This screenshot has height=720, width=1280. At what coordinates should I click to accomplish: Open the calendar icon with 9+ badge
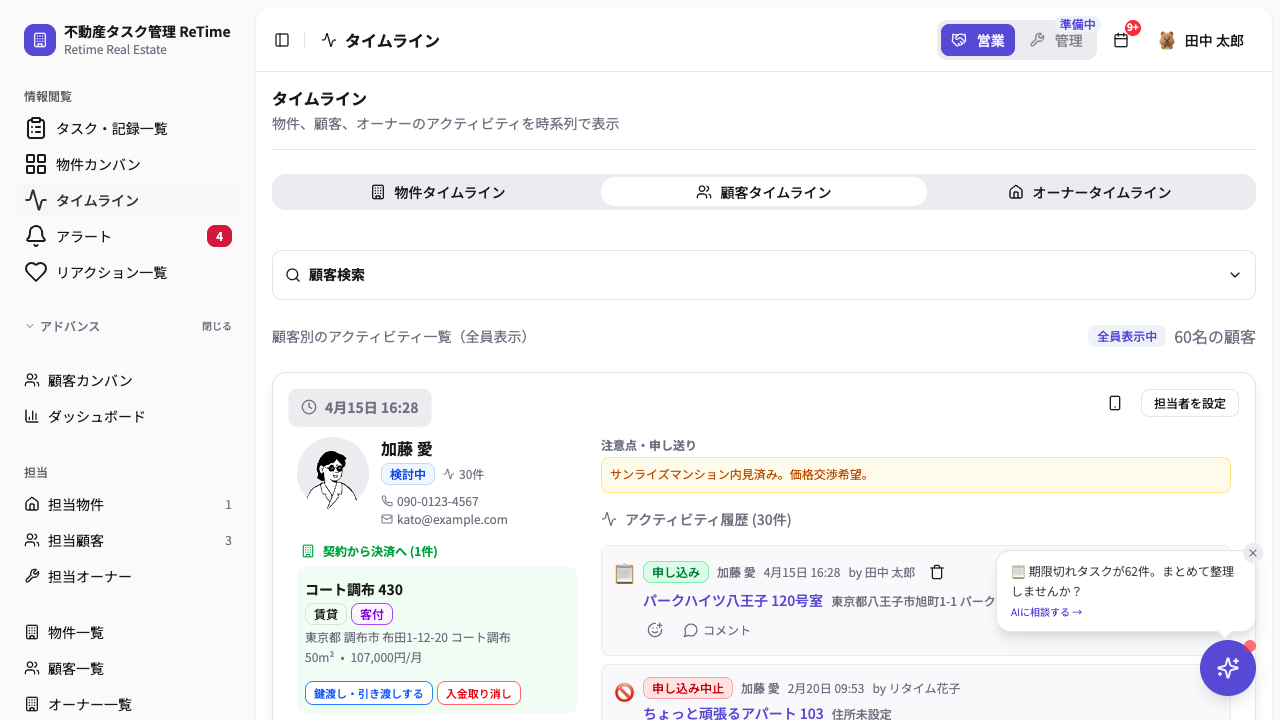pyautogui.click(x=1121, y=40)
